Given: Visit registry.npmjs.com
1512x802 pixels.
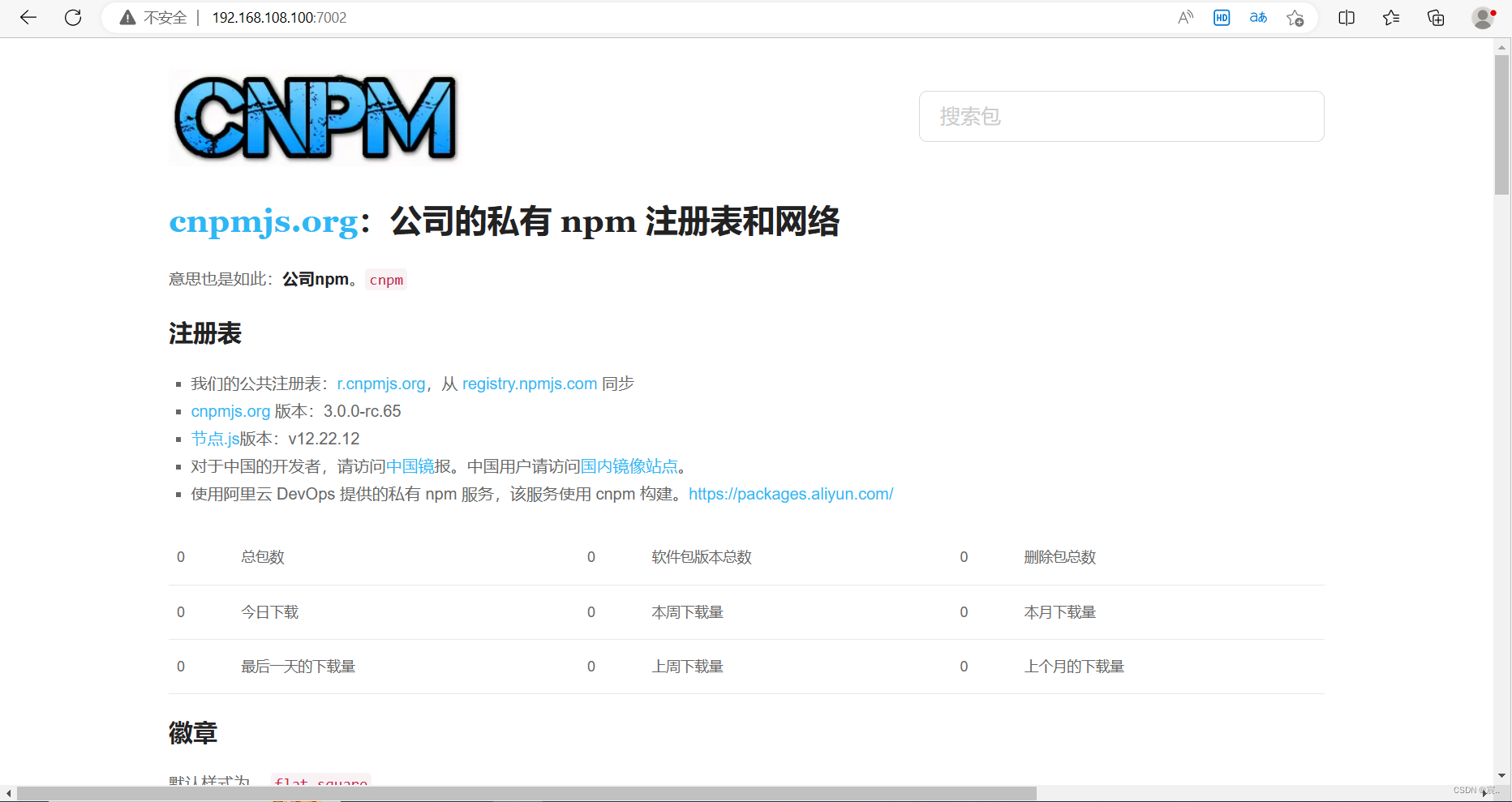Looking at the screenshot, I should (x=529, y=384).
